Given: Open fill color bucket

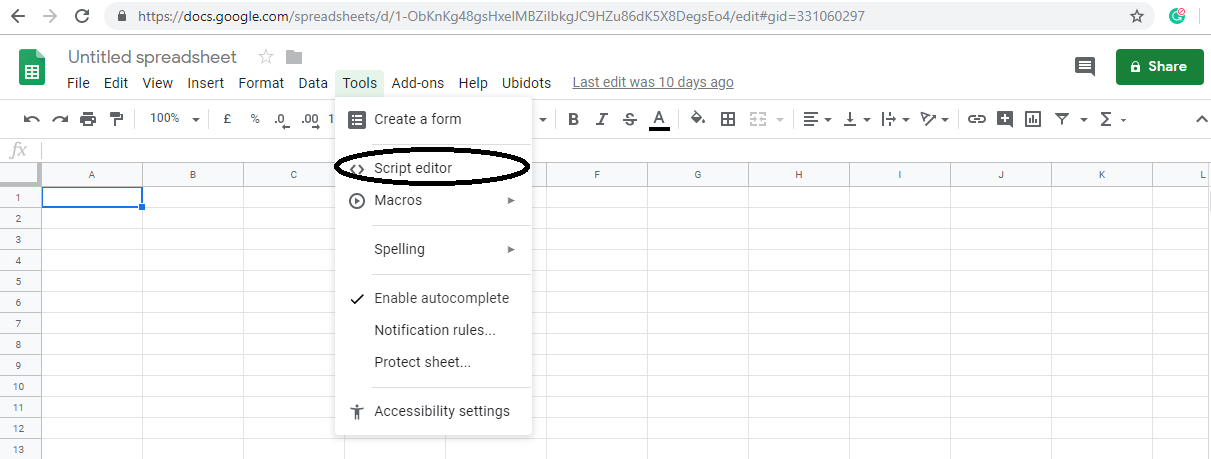Looking at the screenshot, I should [x=698, y=119].
